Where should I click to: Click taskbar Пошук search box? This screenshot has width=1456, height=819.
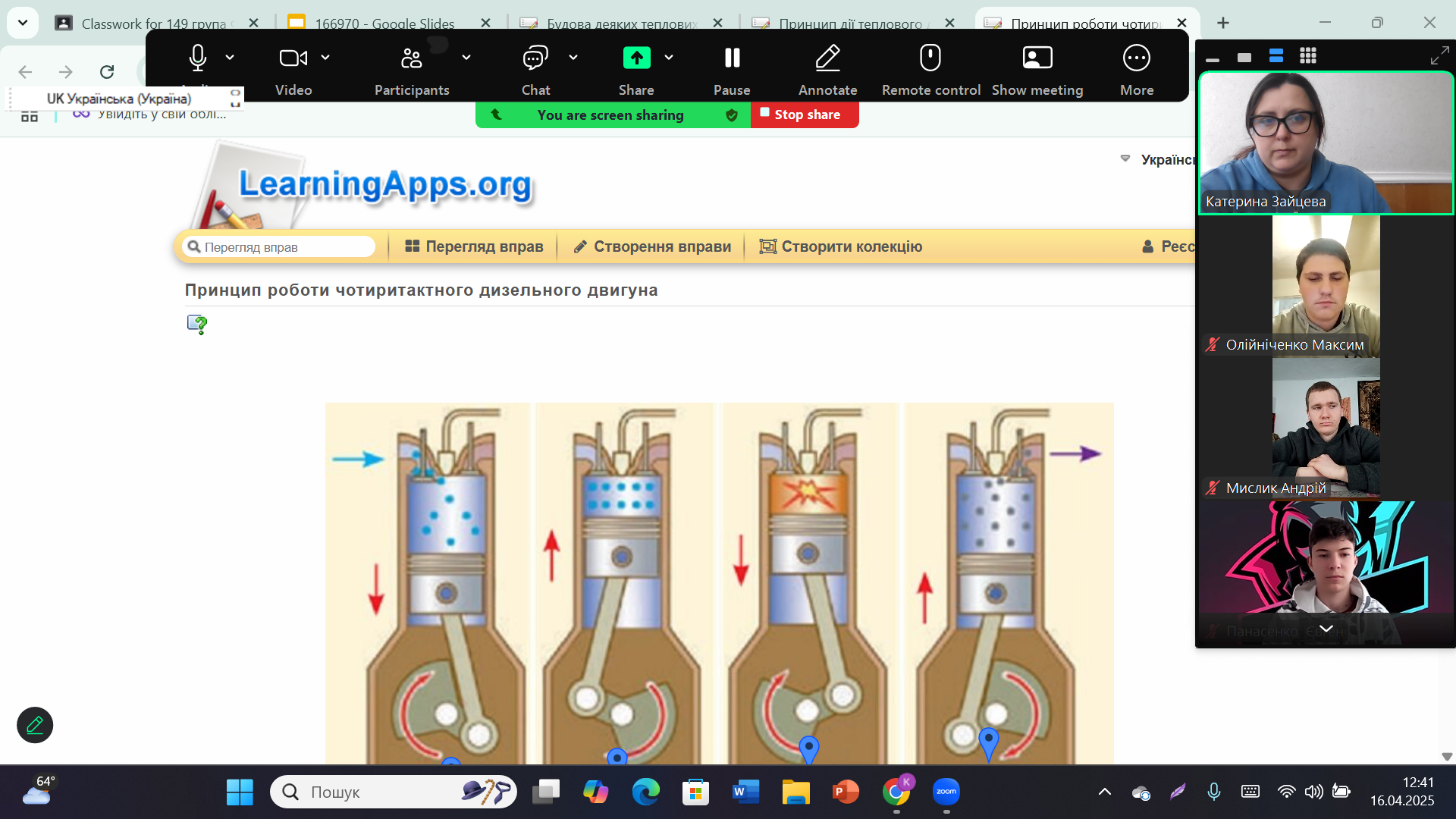click(x=394, y=792)
